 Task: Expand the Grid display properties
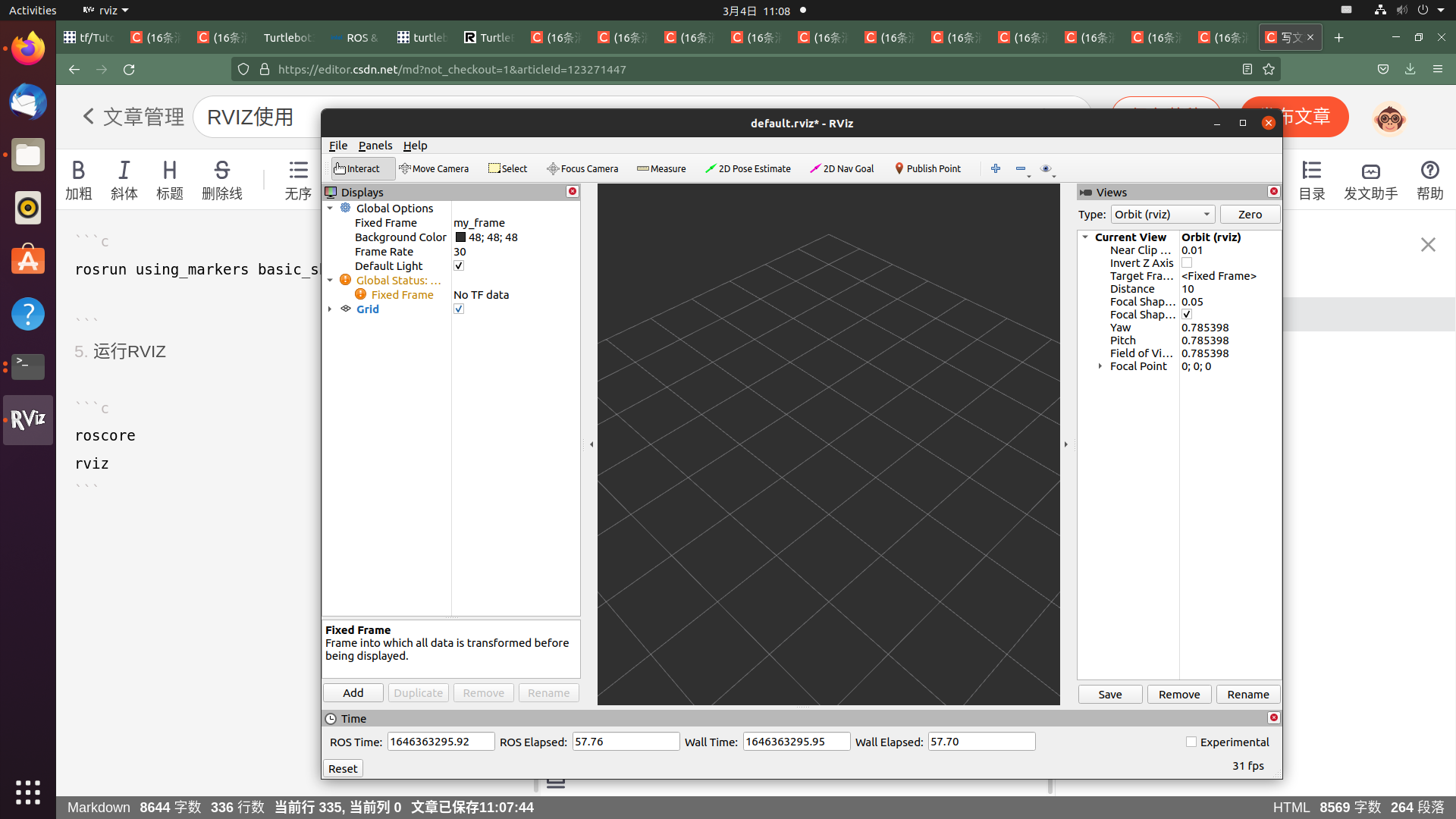click(330, 309)
